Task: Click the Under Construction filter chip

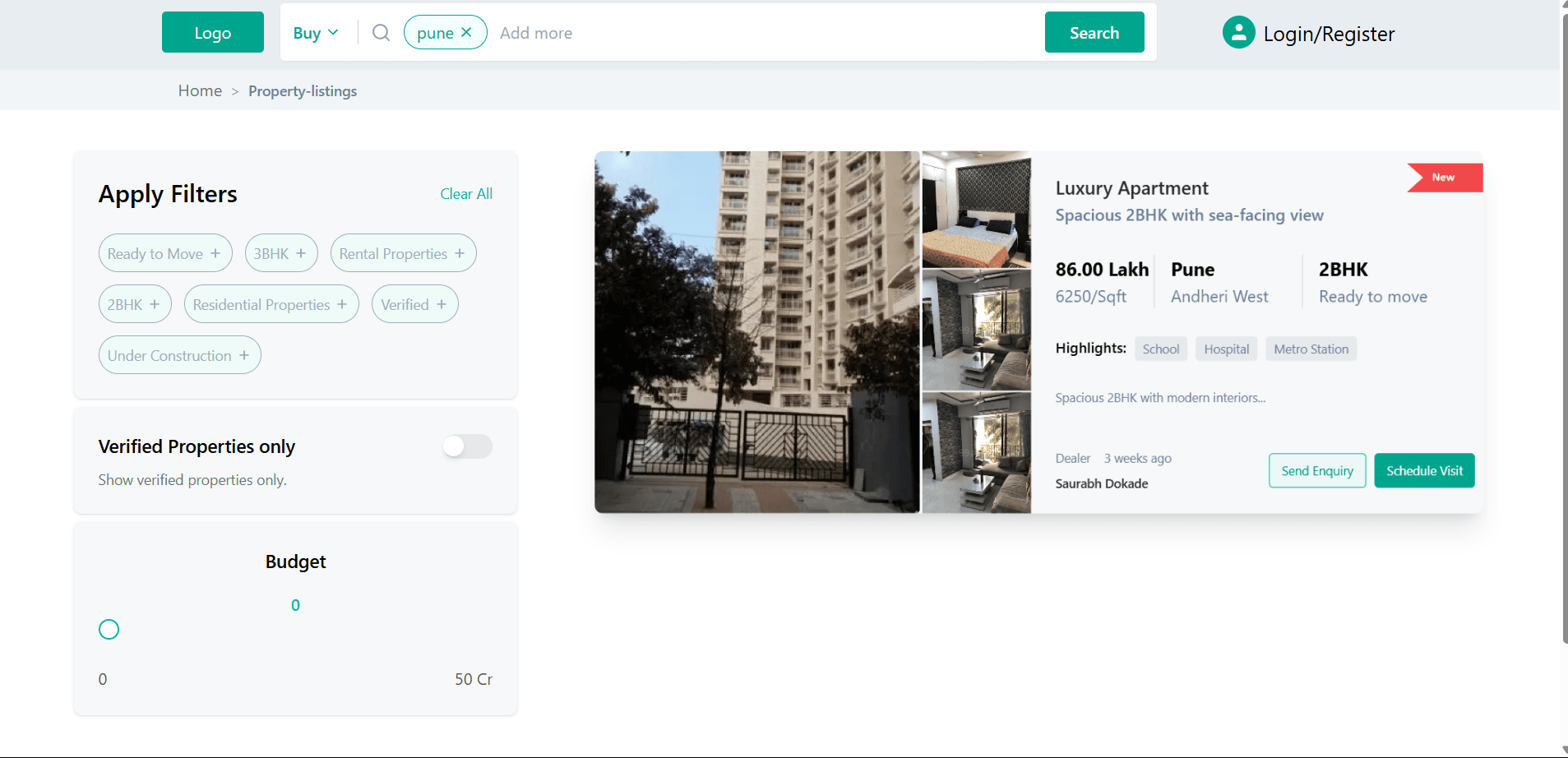Action: 179,355
